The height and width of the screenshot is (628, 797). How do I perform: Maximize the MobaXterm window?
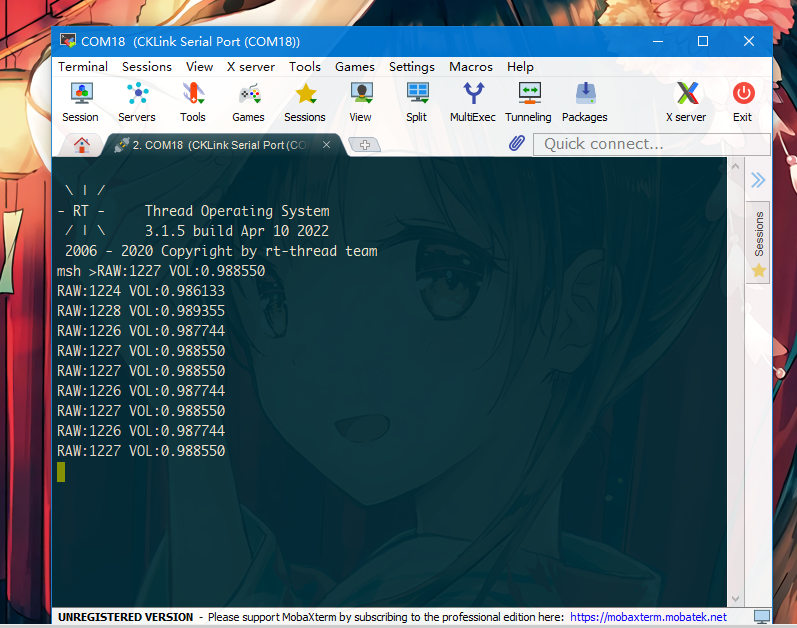pos(703,41)
